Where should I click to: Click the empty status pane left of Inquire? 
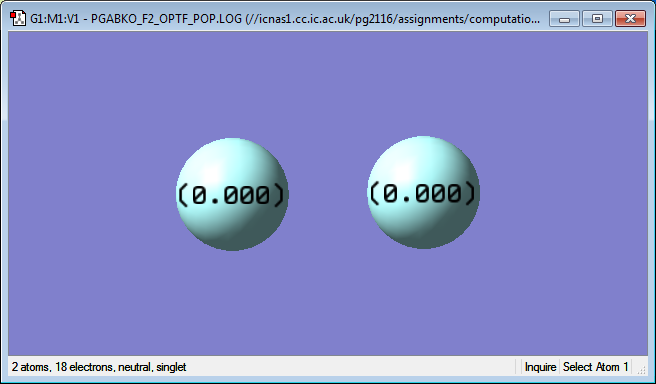click(518, 367)
